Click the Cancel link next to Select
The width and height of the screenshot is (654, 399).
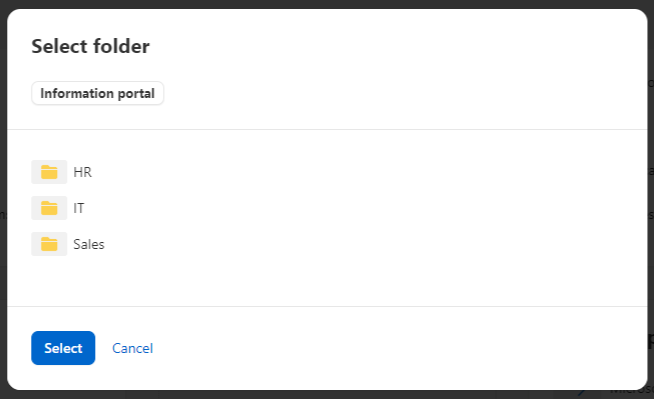click(133, 348)
